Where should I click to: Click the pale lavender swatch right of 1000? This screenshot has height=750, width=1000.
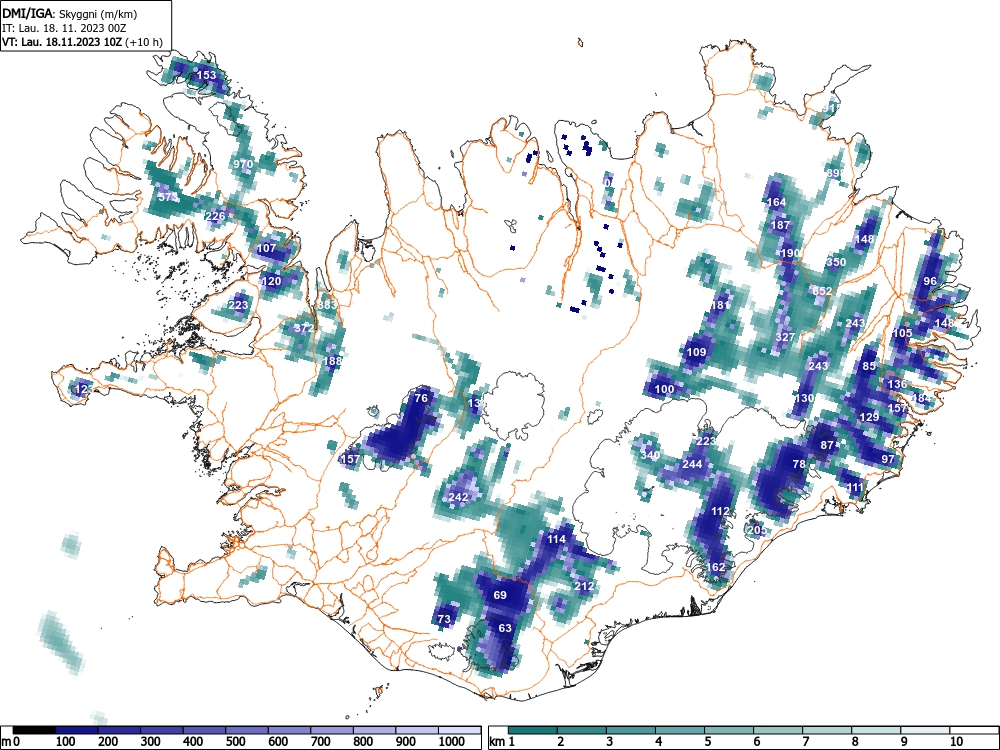pyautogui.click(x=459, y=730)
